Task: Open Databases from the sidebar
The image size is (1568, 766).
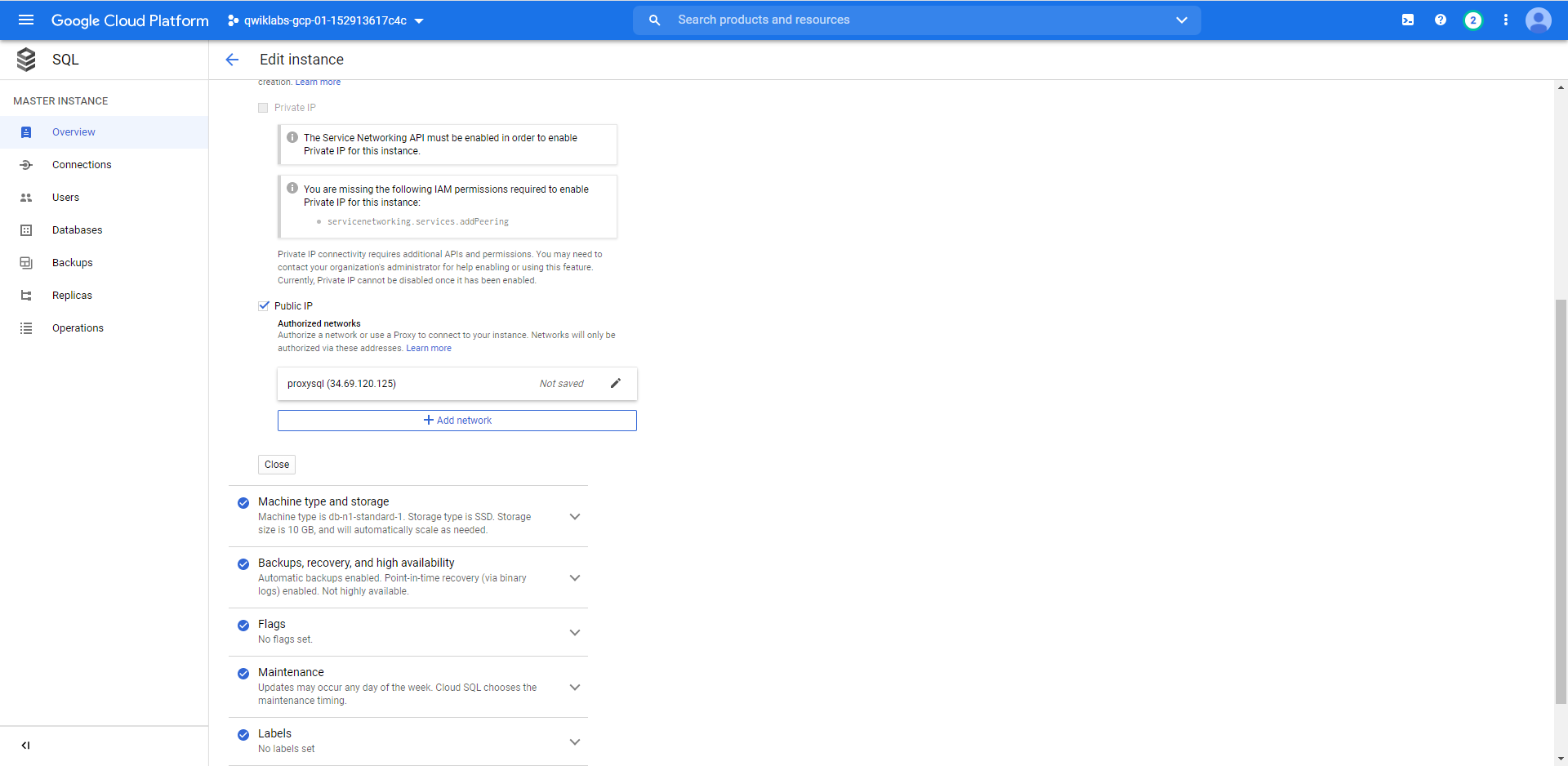Action: tap(104, 230)
